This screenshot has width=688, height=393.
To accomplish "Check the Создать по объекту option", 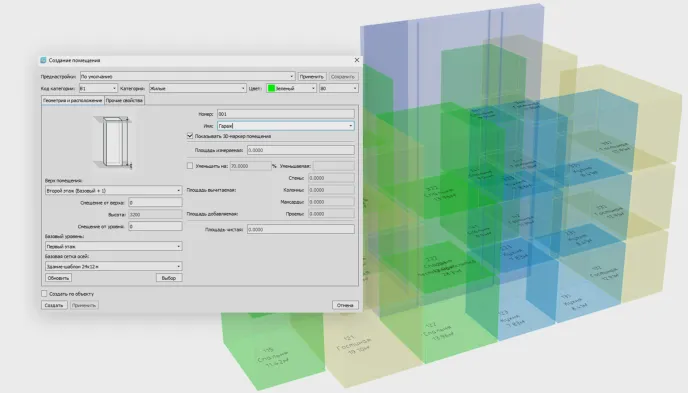I will click(44, 293).
